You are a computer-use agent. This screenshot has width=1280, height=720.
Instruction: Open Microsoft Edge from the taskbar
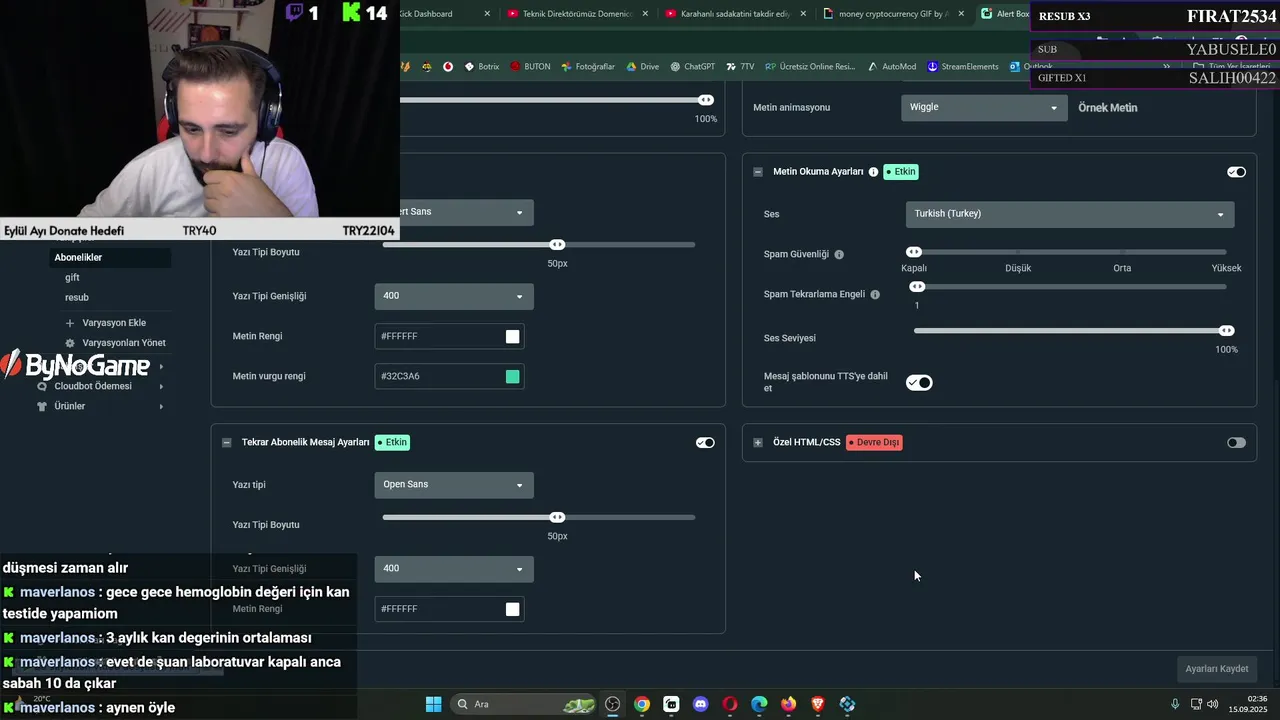pos(759,704)
